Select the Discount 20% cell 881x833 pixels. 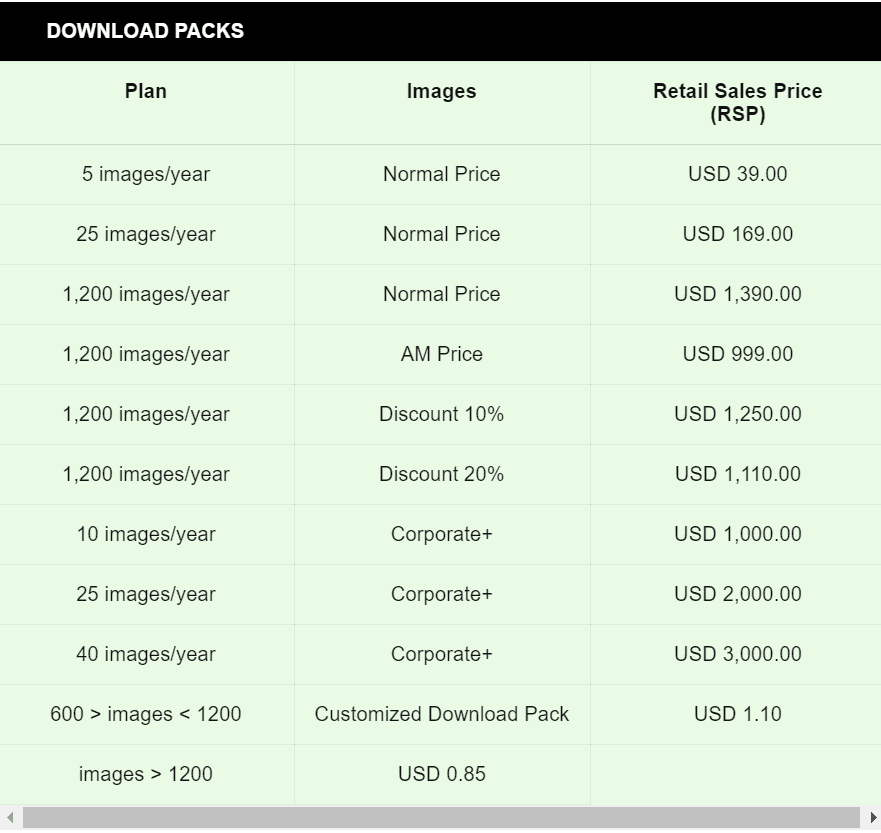pyautogui.click(x=441, y=474)
